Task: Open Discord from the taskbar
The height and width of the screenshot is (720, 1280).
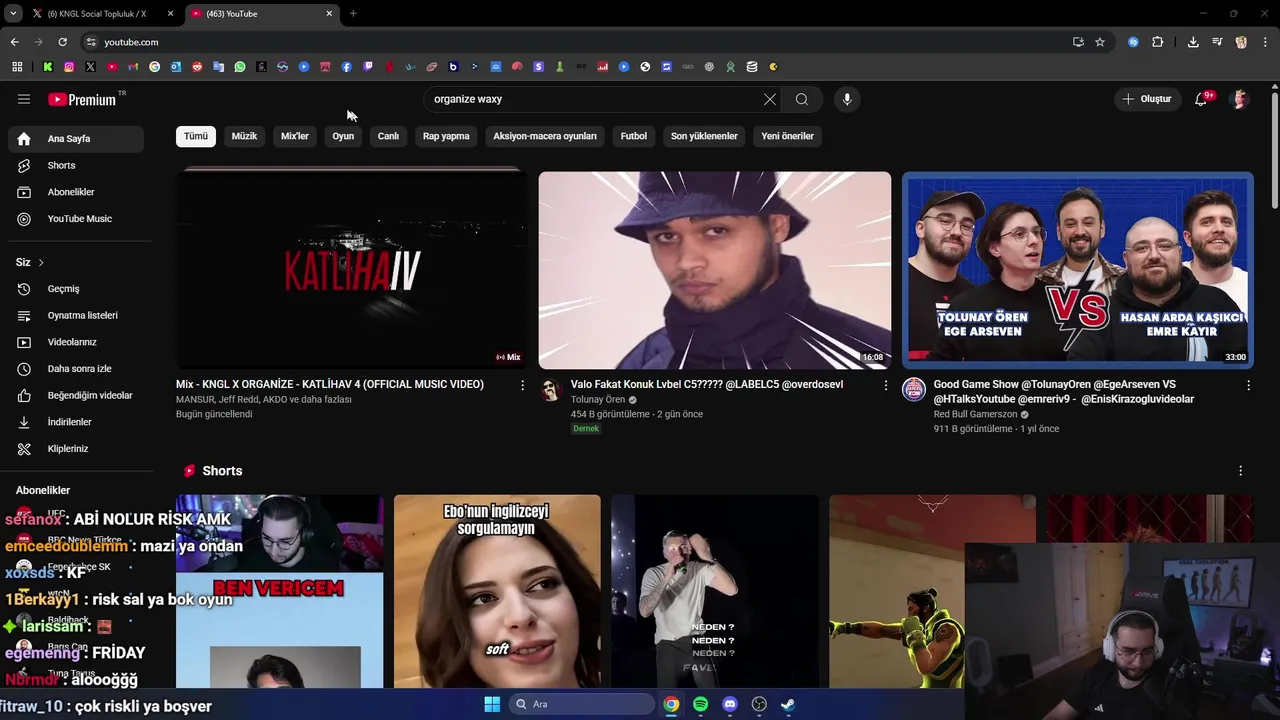Action: click(x=730, y=704)
